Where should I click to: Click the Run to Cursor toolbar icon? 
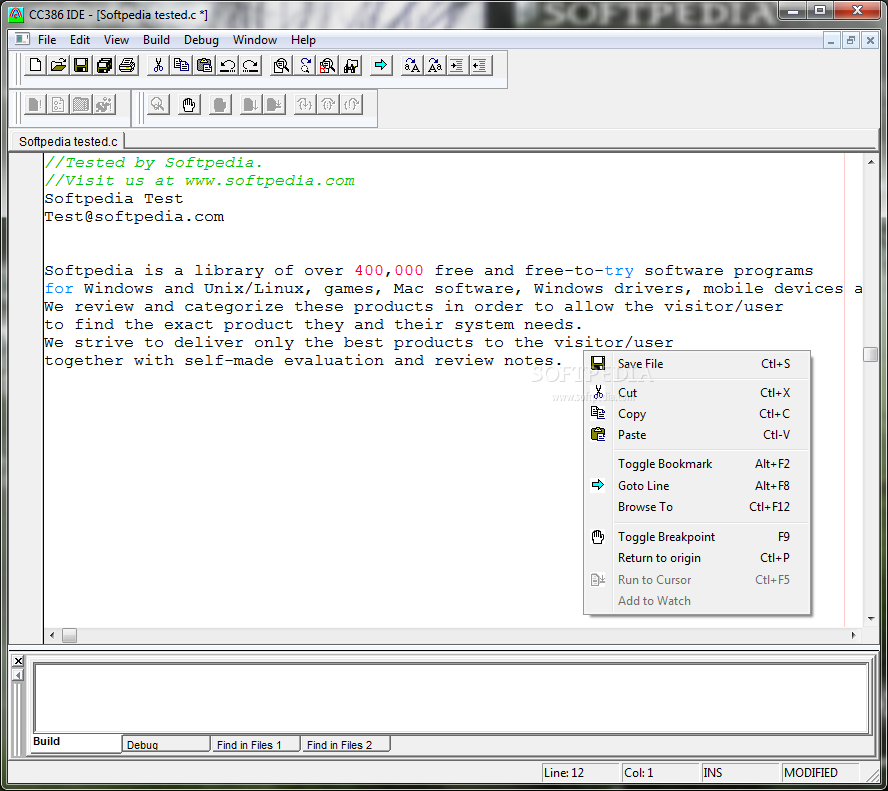[274, 105]
